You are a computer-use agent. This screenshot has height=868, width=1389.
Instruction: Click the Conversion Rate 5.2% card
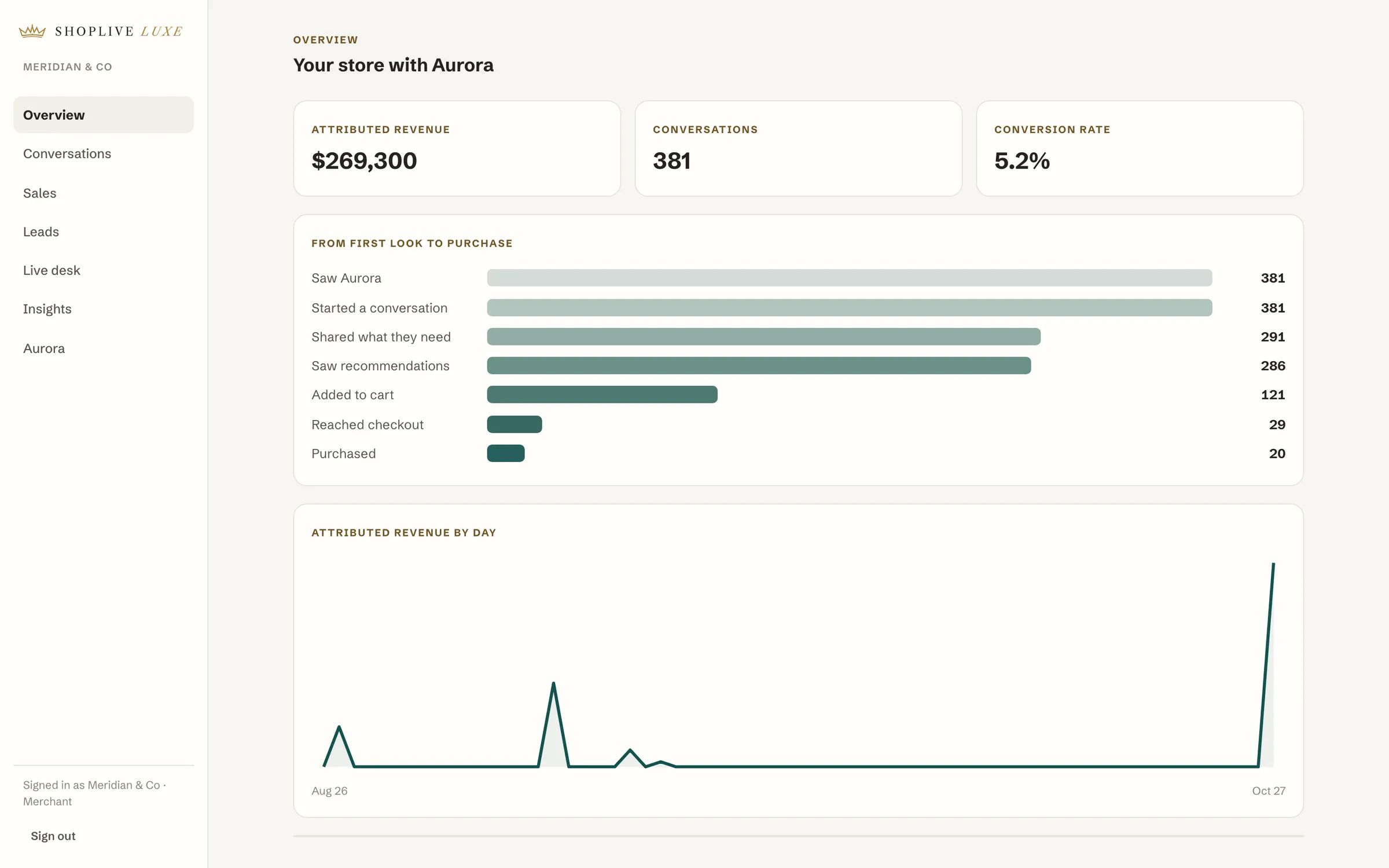pyautogui.click(x=1140, y=149)
